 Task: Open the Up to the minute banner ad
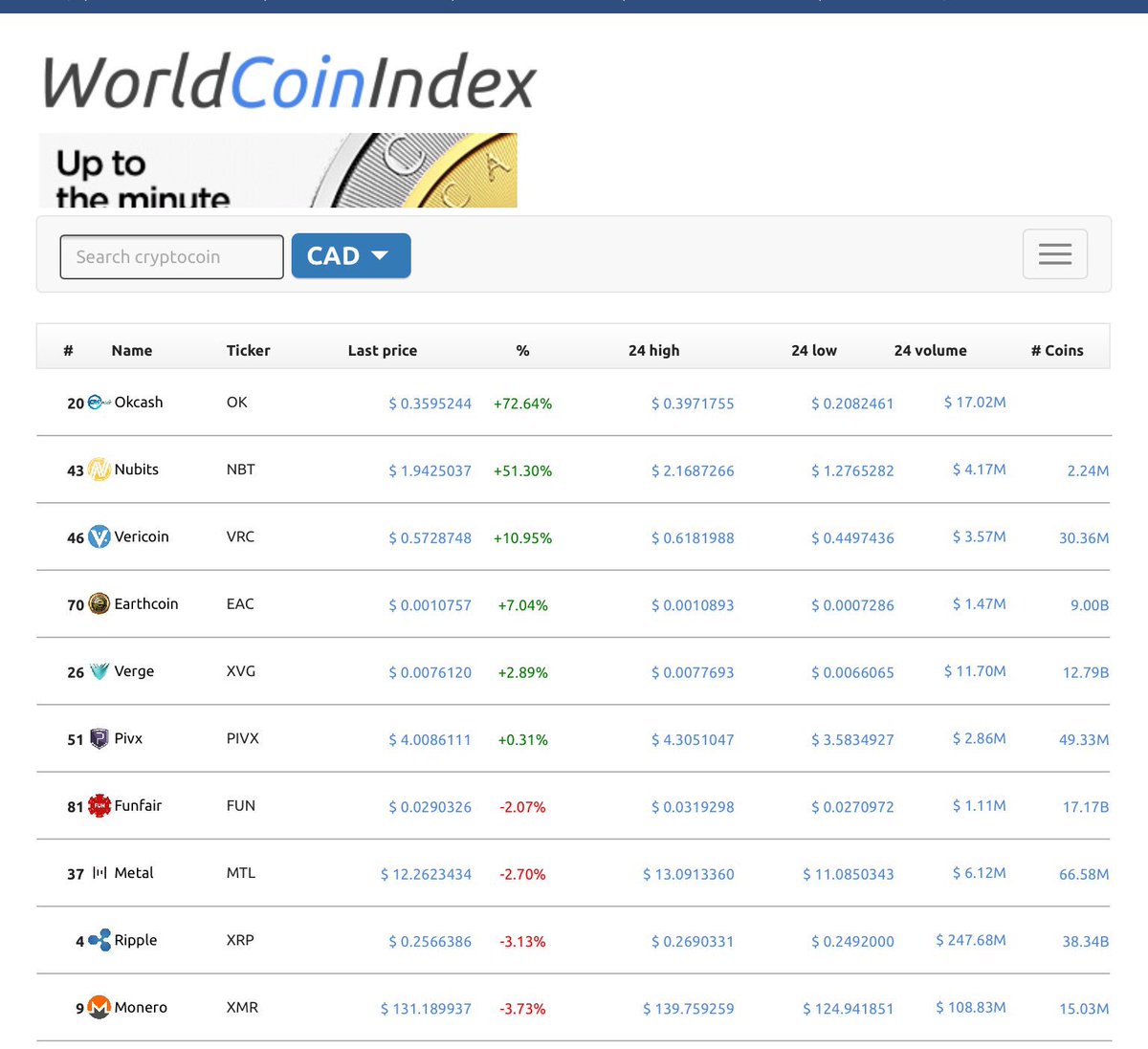(278, 170)
